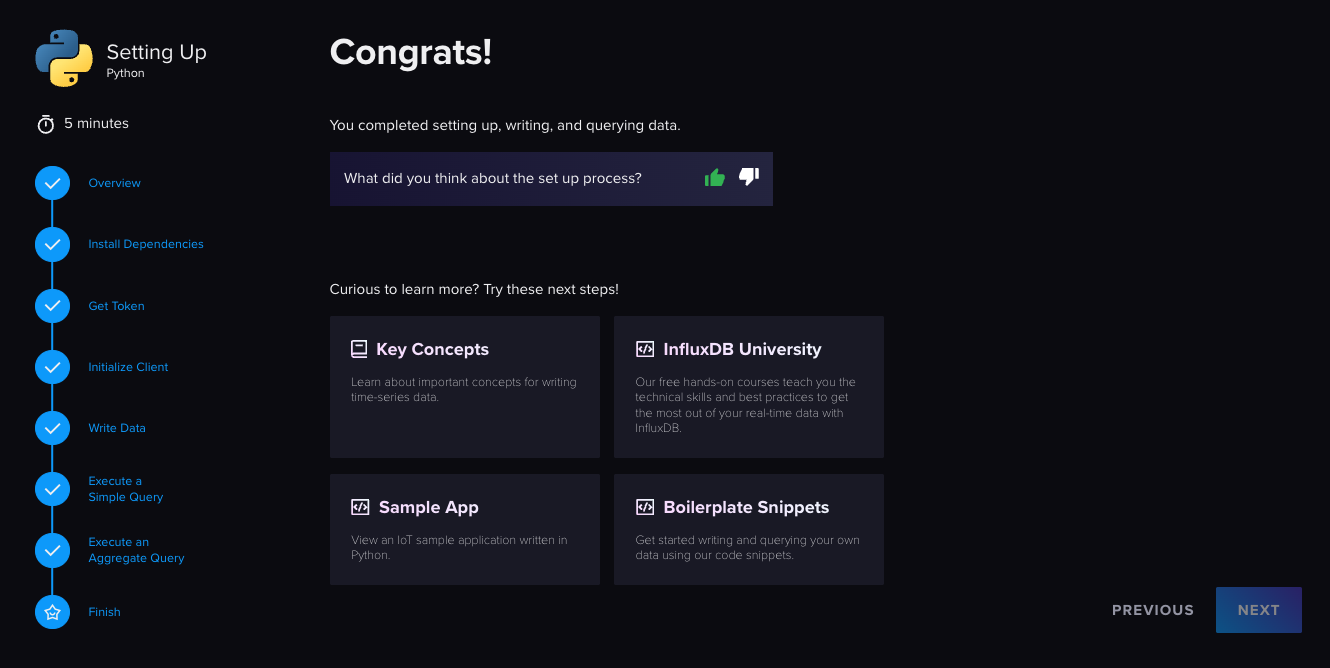This screenshot has width=1330, height=668.
Task: Click the Get Token checkmark icon
Action: pyautogui.click(x=52, y=306)
